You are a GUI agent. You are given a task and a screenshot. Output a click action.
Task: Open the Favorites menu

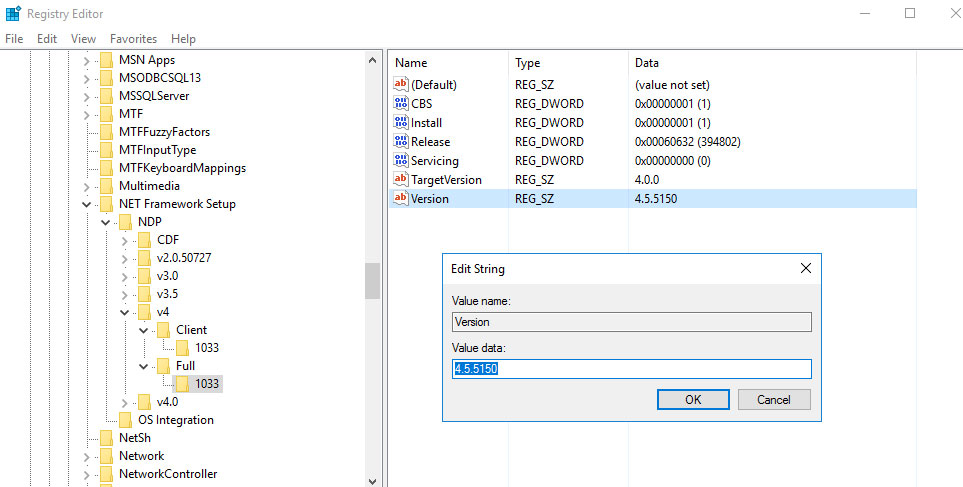(x=133, y=39)
